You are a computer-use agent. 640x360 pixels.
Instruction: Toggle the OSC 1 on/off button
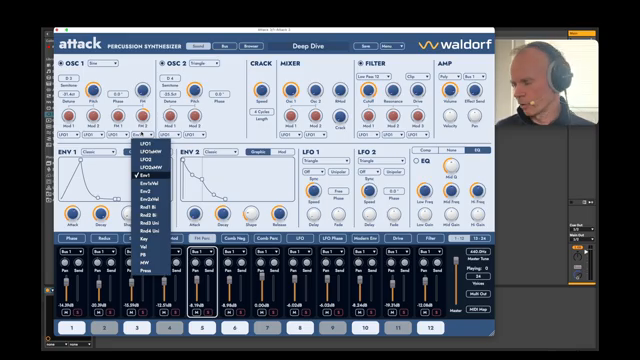pyautogui.click(x=61, y=63)
